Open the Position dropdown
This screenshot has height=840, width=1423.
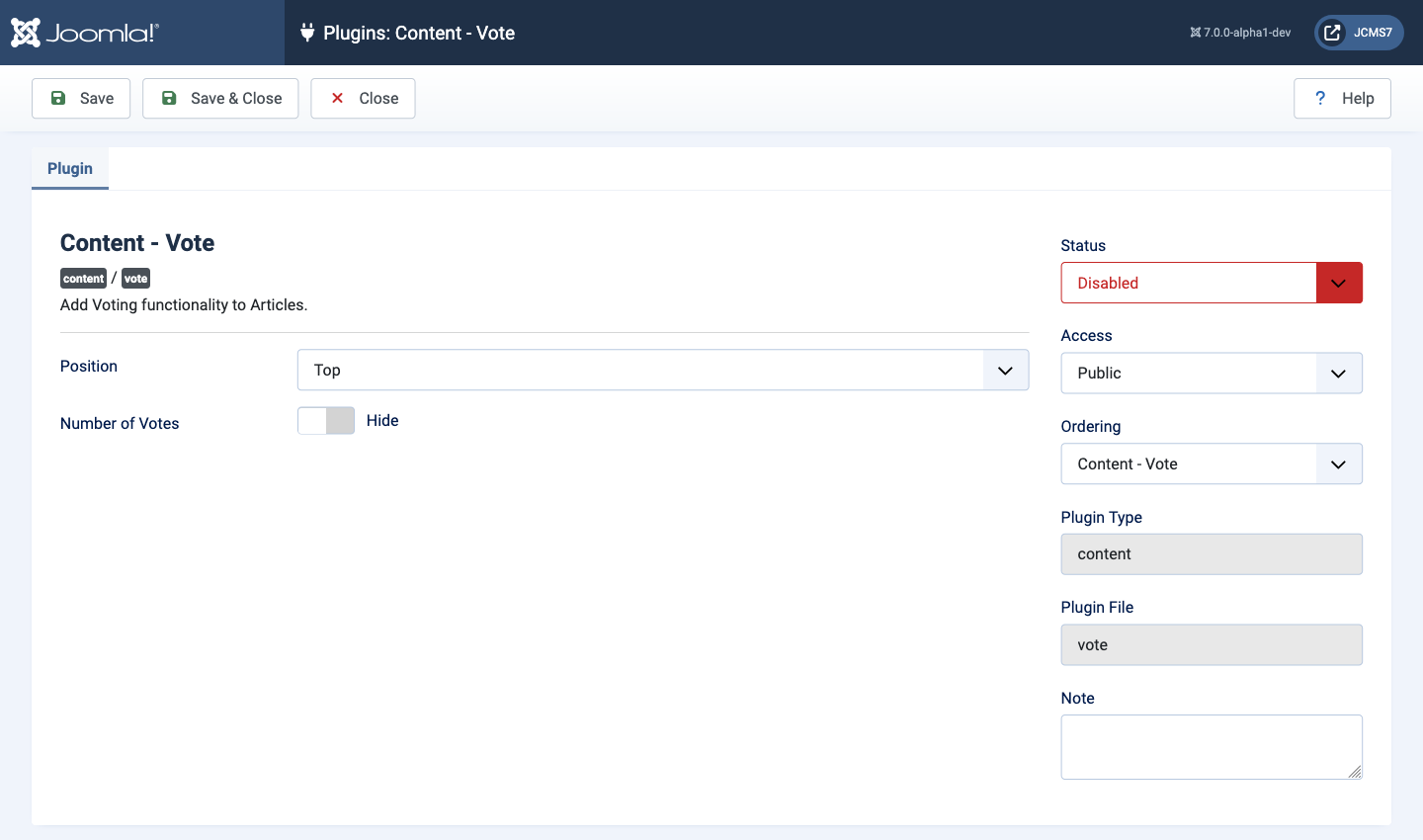[x=663, y=370]
